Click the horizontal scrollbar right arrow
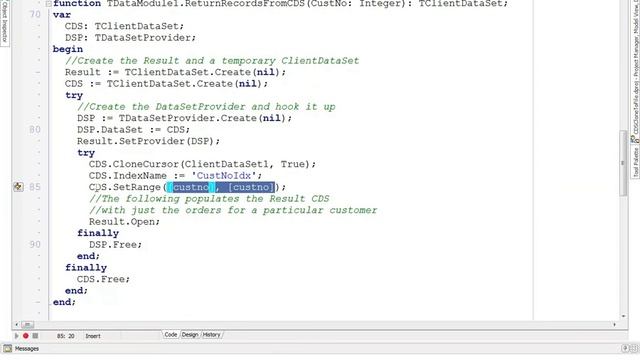Screen dimensions: 640x360 click(x=614, y=324)
